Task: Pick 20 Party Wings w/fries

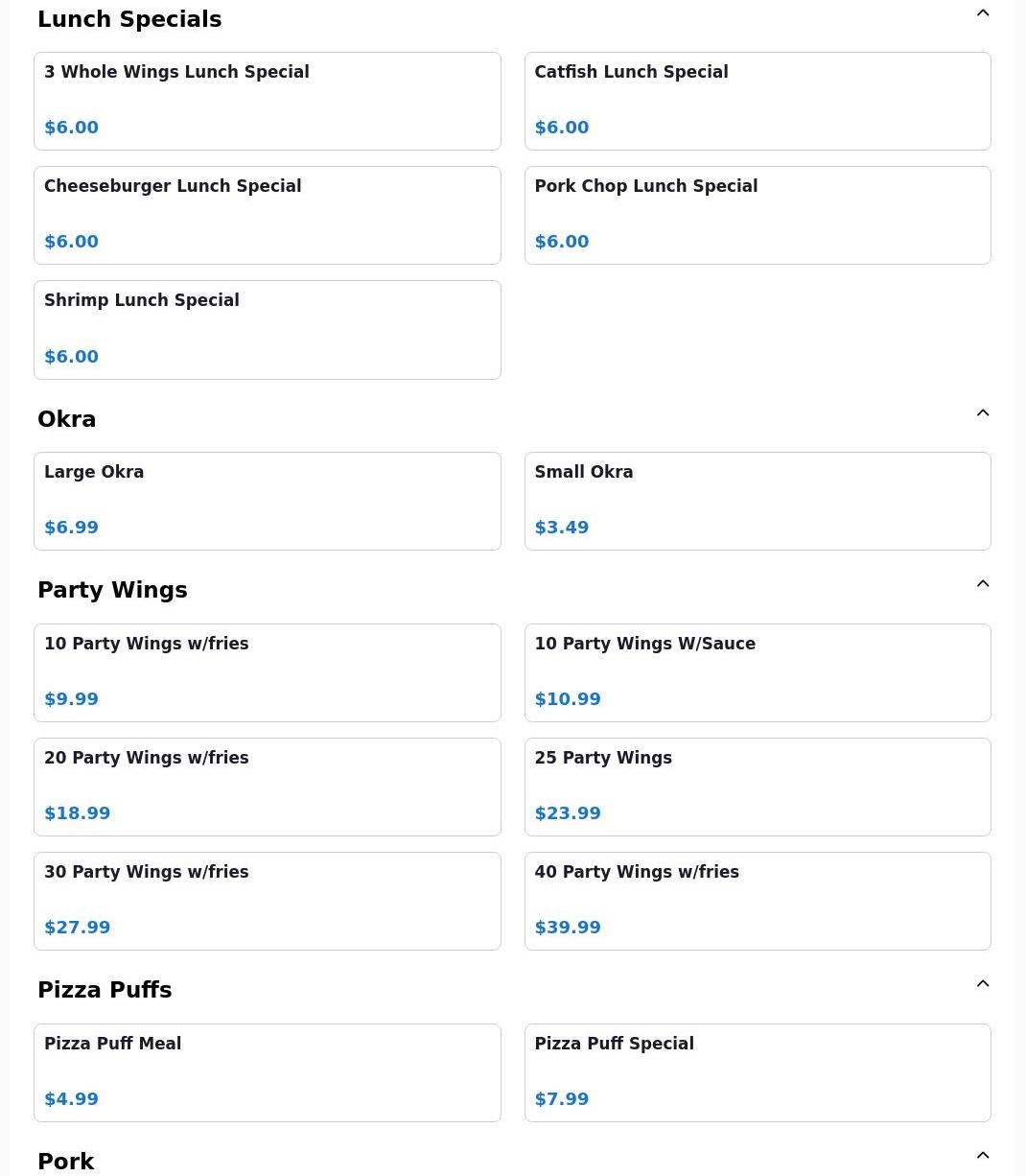Action: [x=267, y=787]
